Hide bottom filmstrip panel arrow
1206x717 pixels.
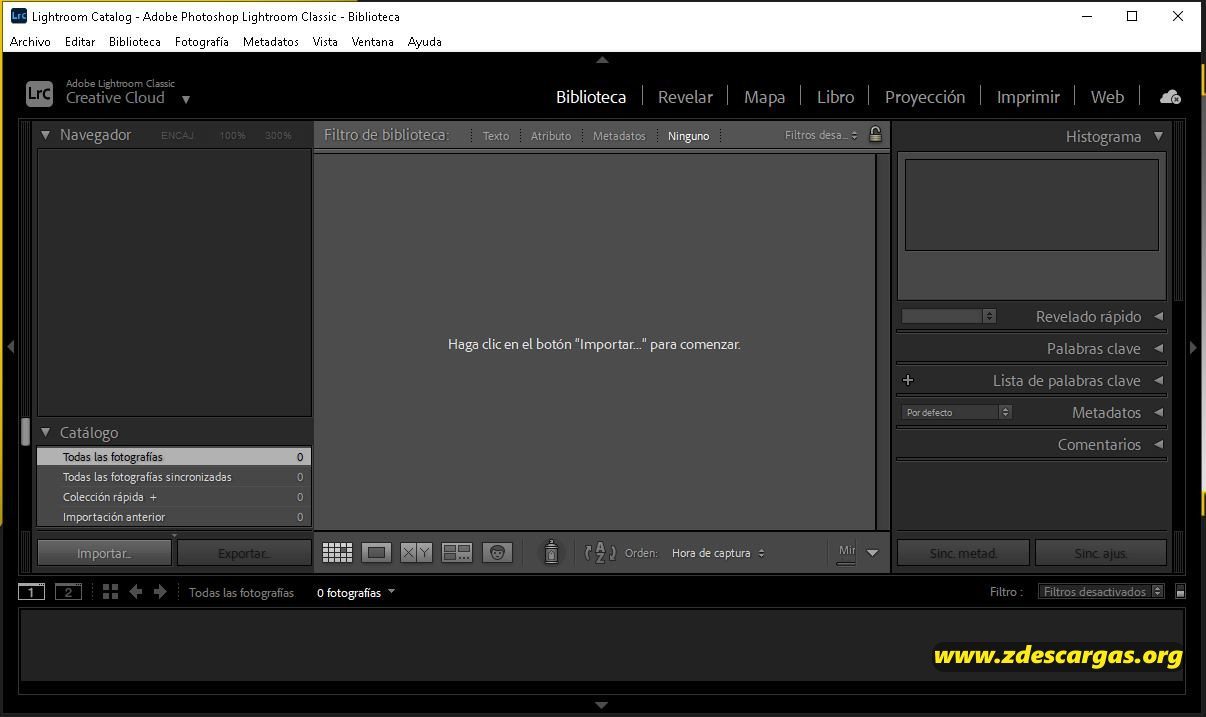click(x=602, y=705)
